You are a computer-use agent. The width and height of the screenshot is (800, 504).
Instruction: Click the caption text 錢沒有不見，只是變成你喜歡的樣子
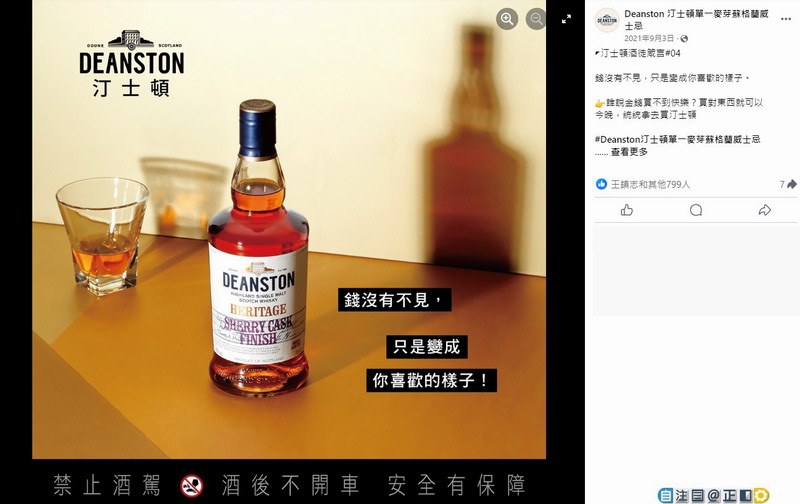(672, 78)
